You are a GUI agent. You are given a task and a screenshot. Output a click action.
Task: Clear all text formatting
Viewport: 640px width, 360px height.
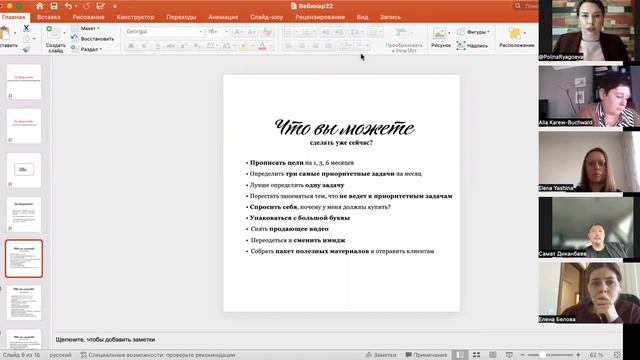click(x=267, y=32)
